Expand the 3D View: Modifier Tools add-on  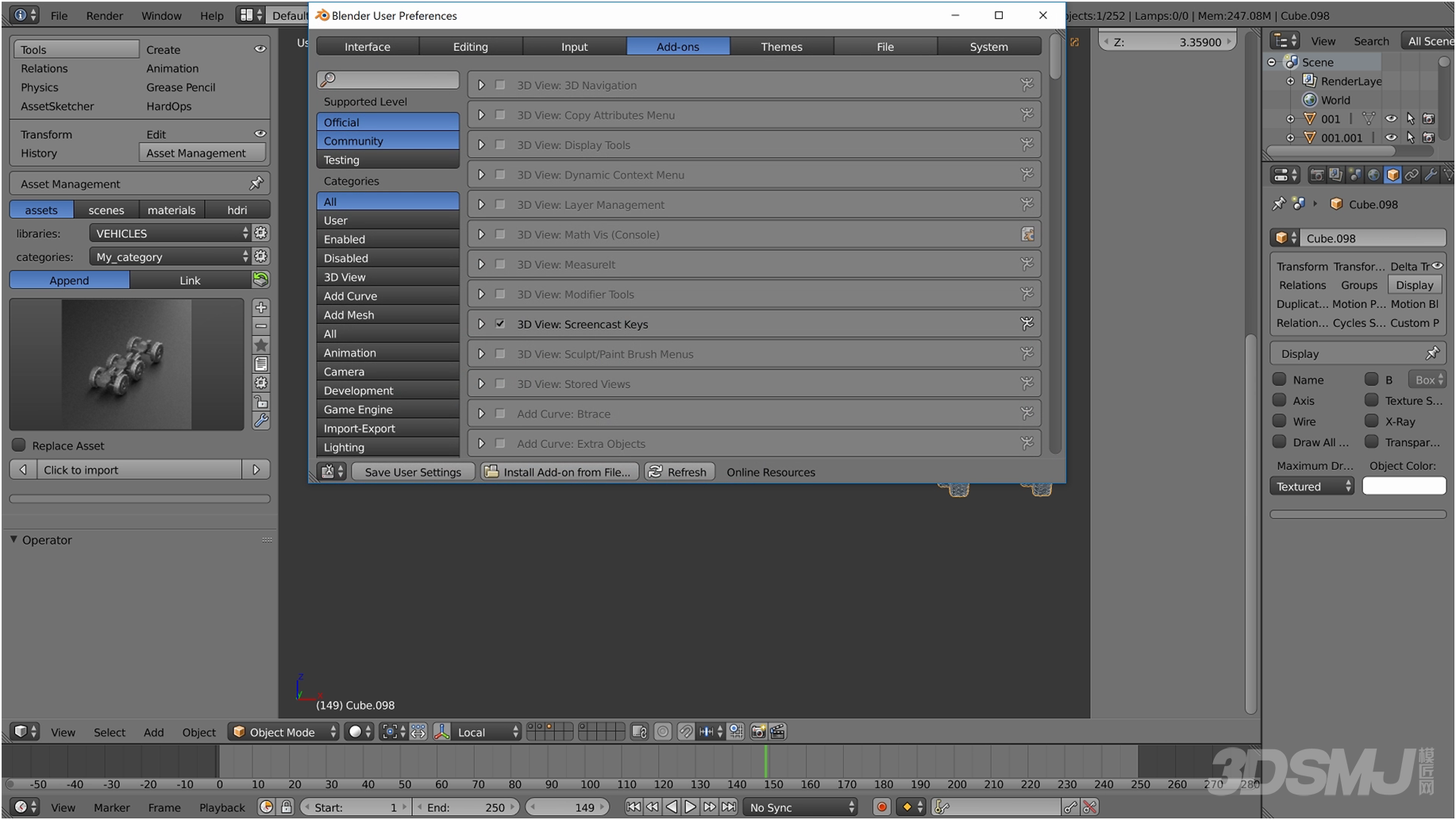(x=481, y=295)
